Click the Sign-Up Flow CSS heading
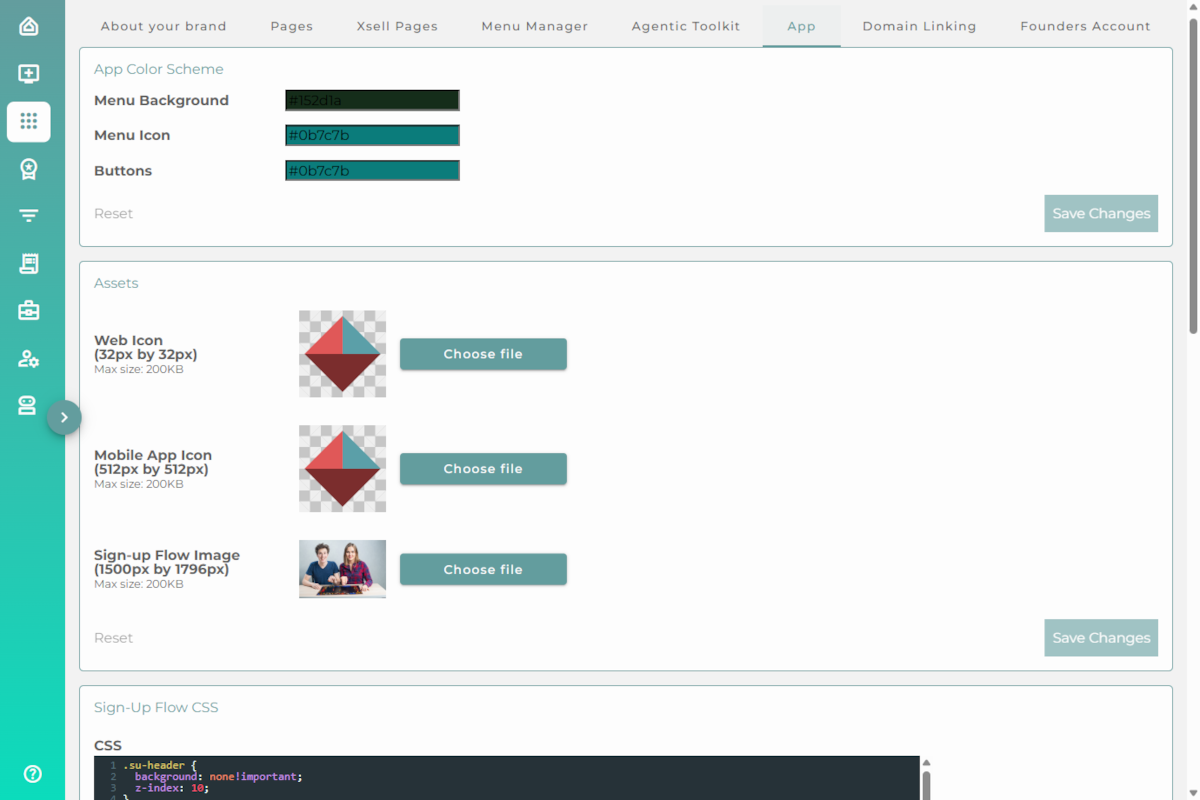This screenshot has width=1200, height=800. pos(156,707)
